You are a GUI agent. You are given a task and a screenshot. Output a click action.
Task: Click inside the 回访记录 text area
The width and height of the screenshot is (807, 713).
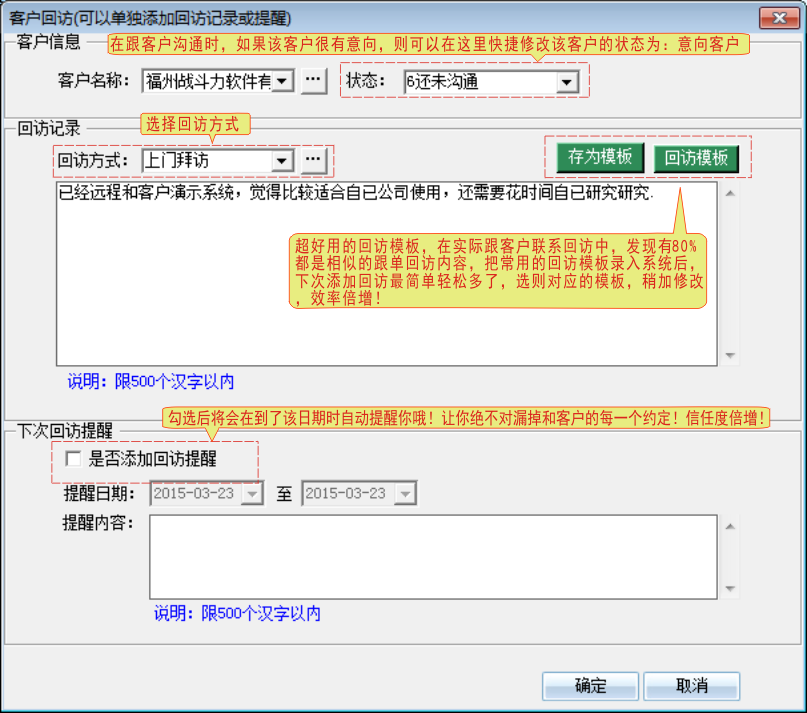click(387, 274)
